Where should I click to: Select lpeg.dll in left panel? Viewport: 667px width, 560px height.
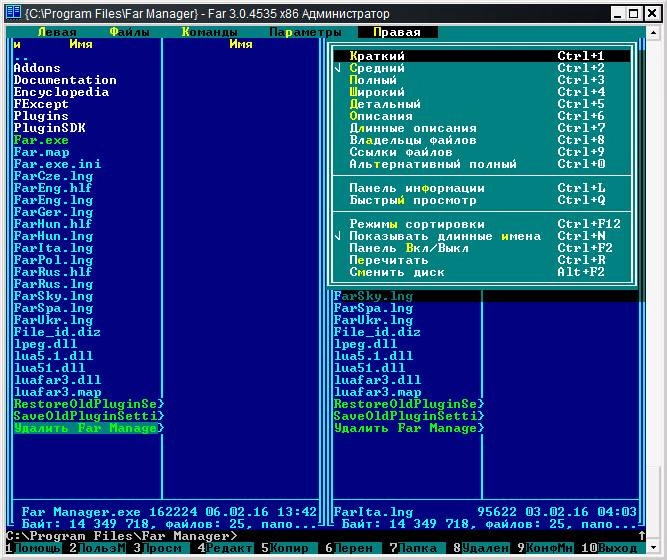[45, 344]
